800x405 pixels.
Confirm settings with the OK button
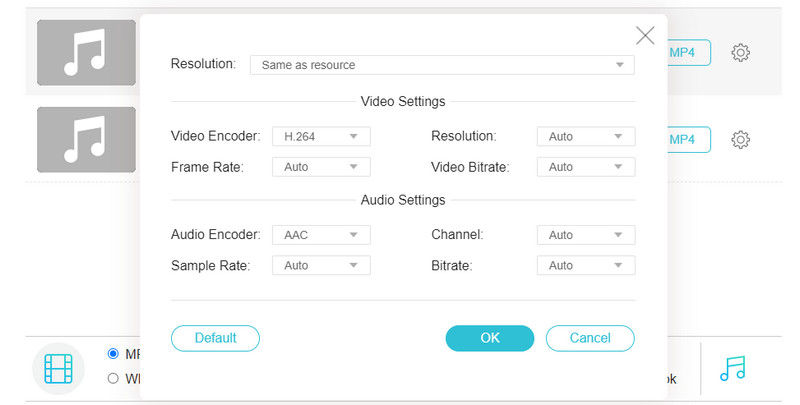490,338
